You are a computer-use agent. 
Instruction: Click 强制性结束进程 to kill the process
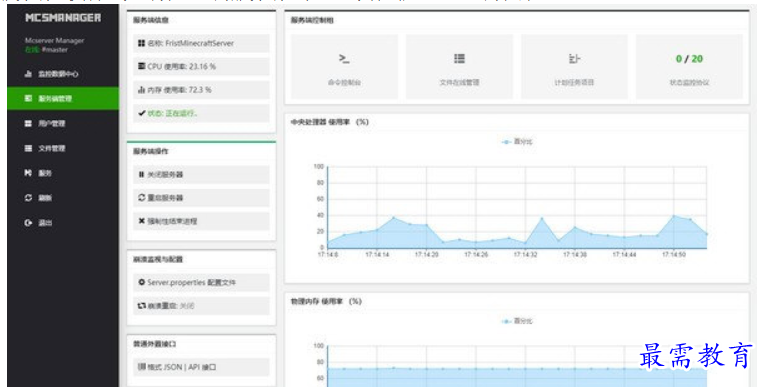201,221
